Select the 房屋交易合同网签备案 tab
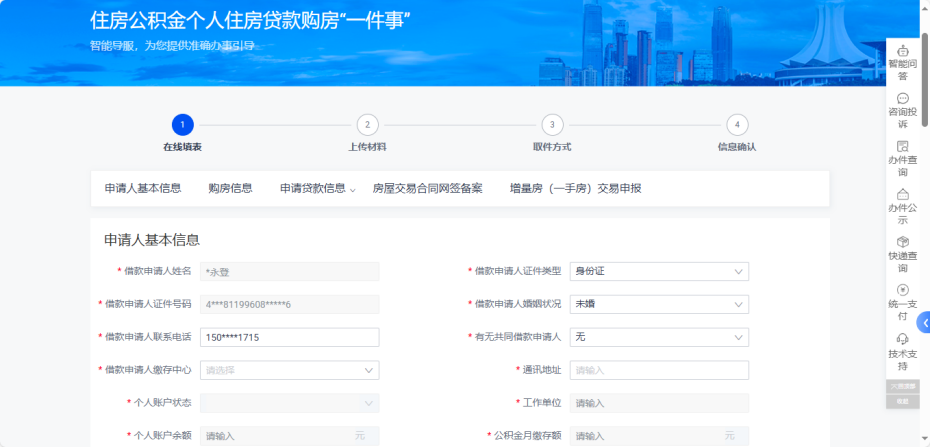The height and width of the screenshot is (447, 930). coord(427,188)
